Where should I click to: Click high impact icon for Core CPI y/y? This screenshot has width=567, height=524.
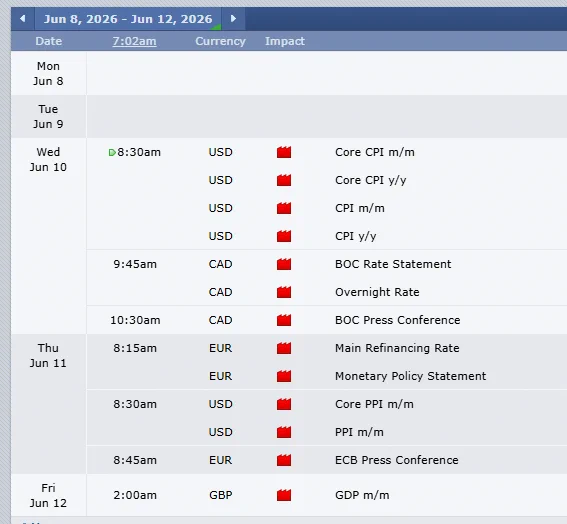284,180
